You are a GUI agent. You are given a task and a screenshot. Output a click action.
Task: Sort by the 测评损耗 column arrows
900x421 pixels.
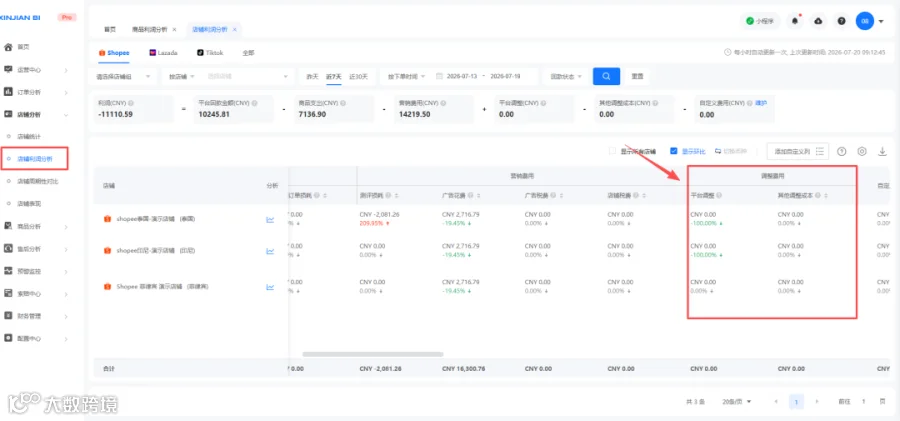coord(395,195)
